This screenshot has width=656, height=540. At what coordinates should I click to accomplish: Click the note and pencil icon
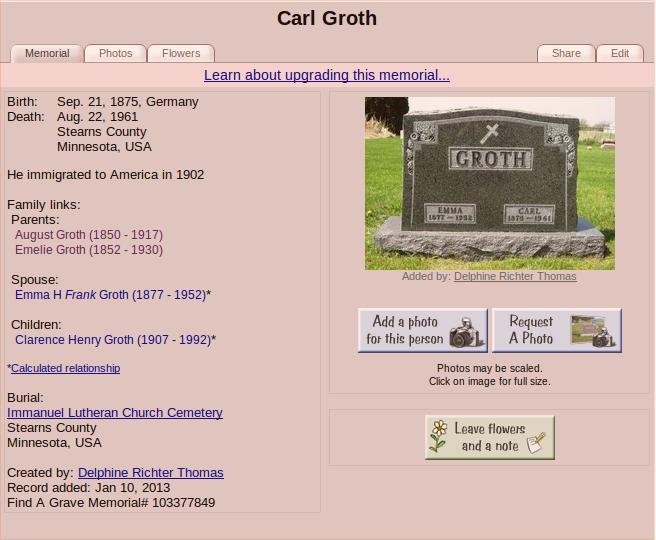pyautogui.click(x=536, y=443)
